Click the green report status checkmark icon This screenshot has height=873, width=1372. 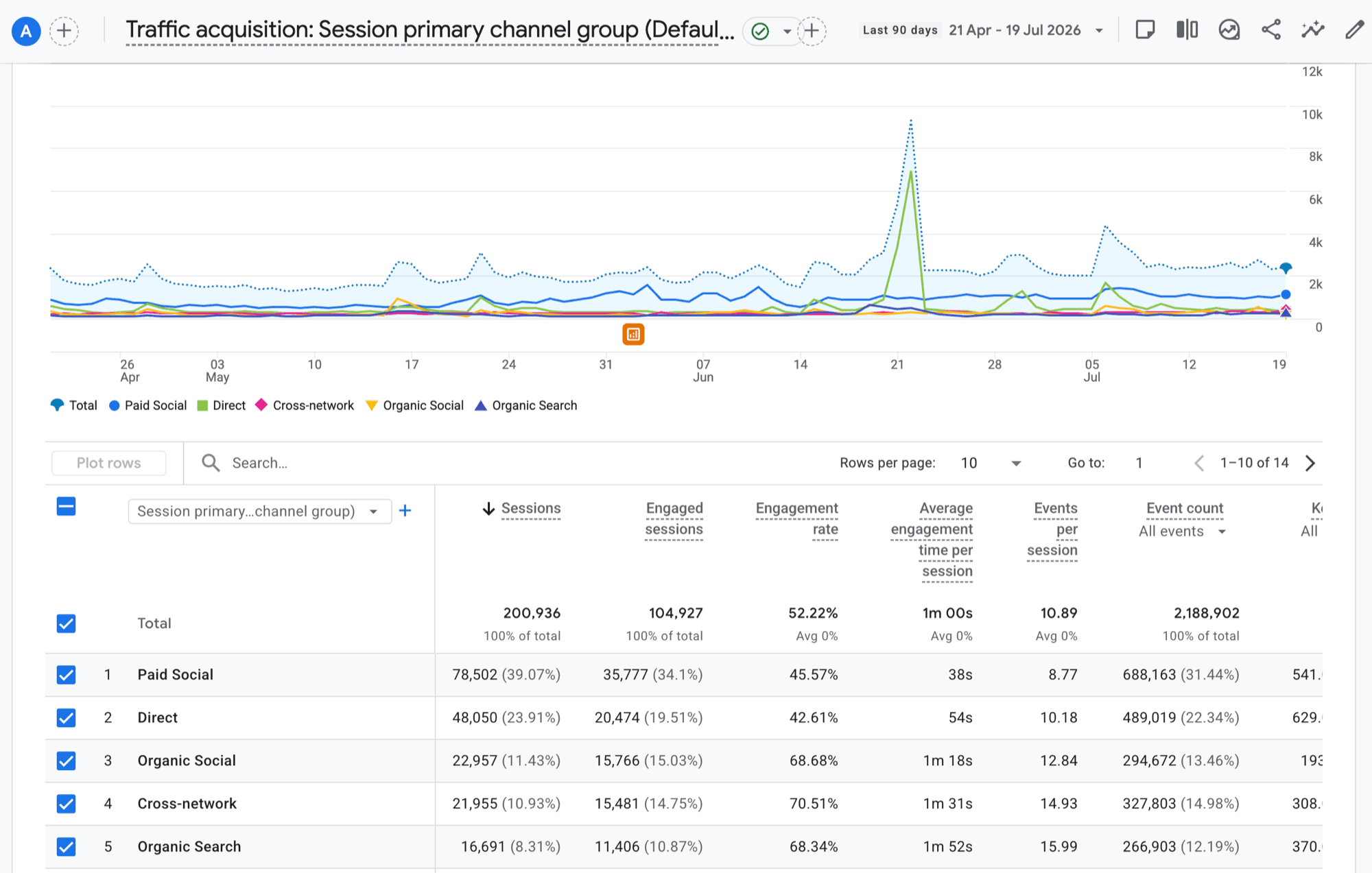pos(760,31)
